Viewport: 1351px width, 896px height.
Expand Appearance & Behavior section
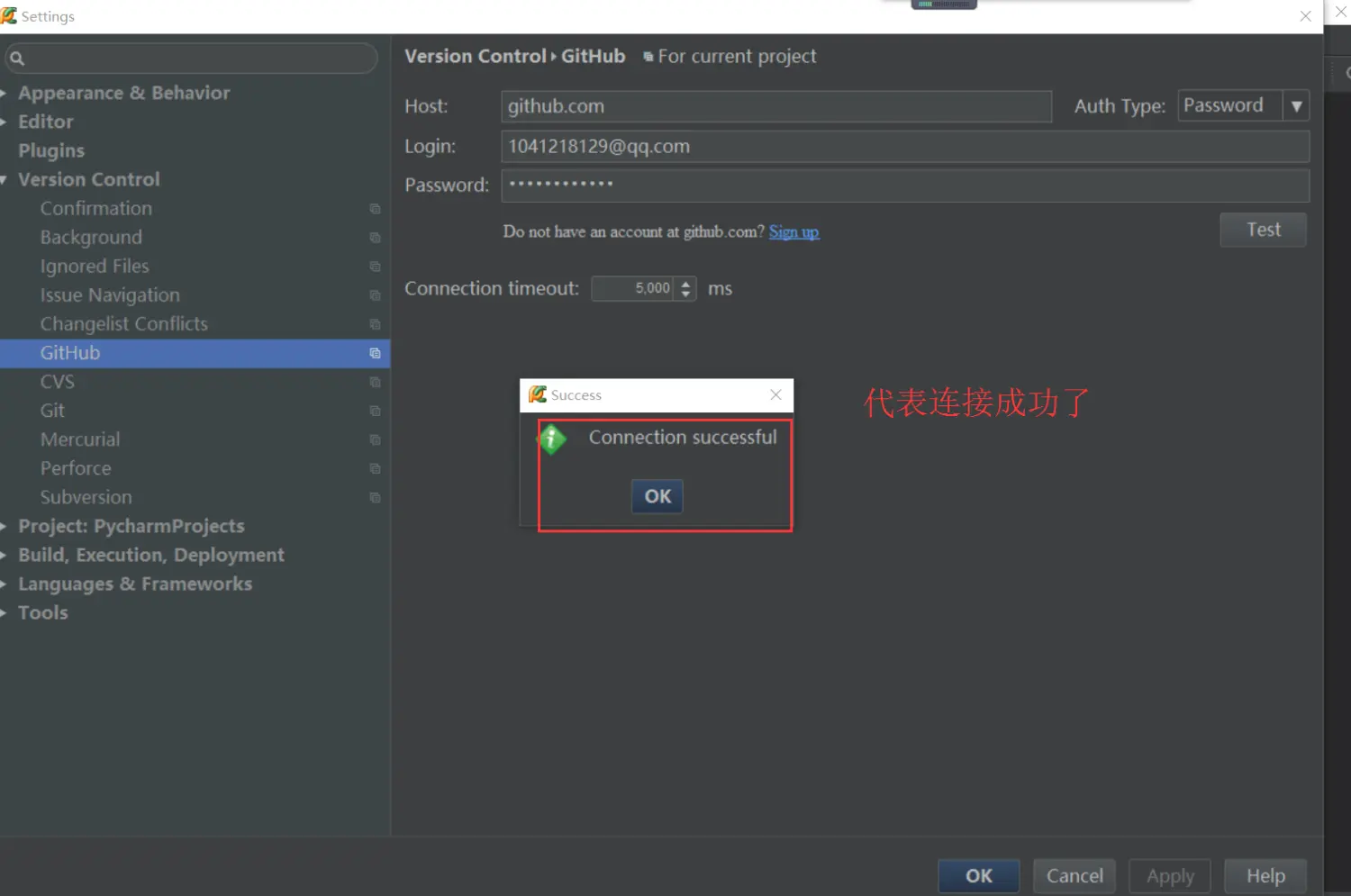[x=5, y=94]
